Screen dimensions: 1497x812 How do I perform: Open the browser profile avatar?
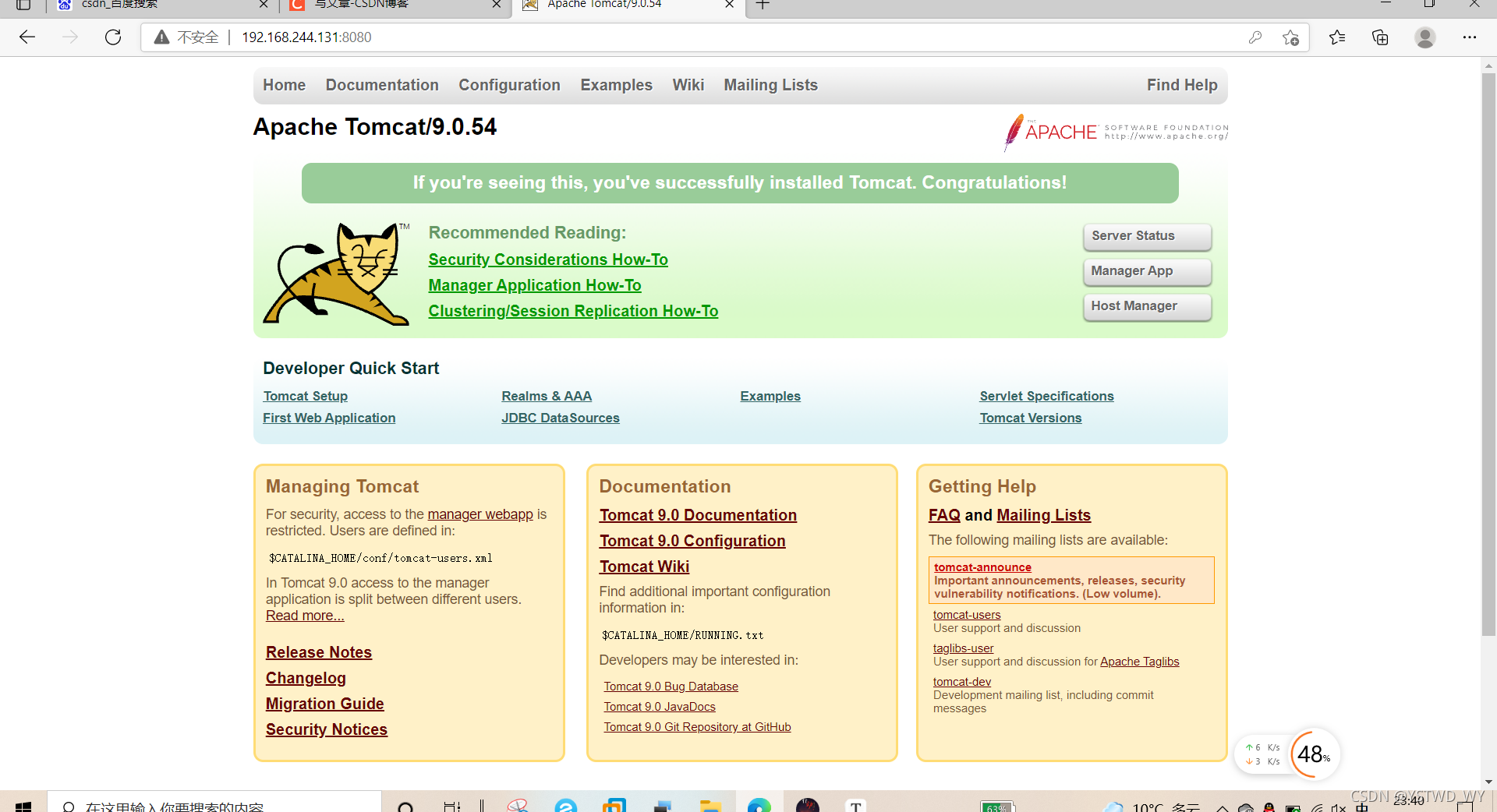1424,37
